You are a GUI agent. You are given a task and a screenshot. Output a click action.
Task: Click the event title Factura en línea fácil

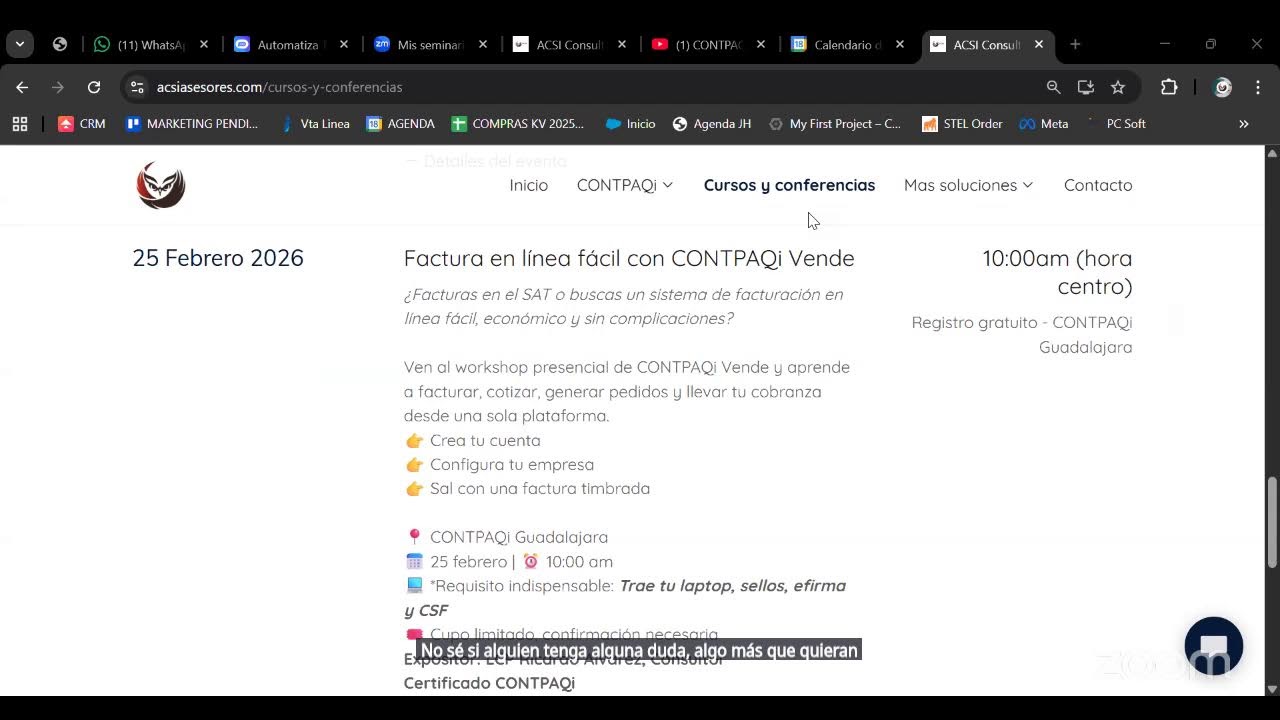pos(629,258)
